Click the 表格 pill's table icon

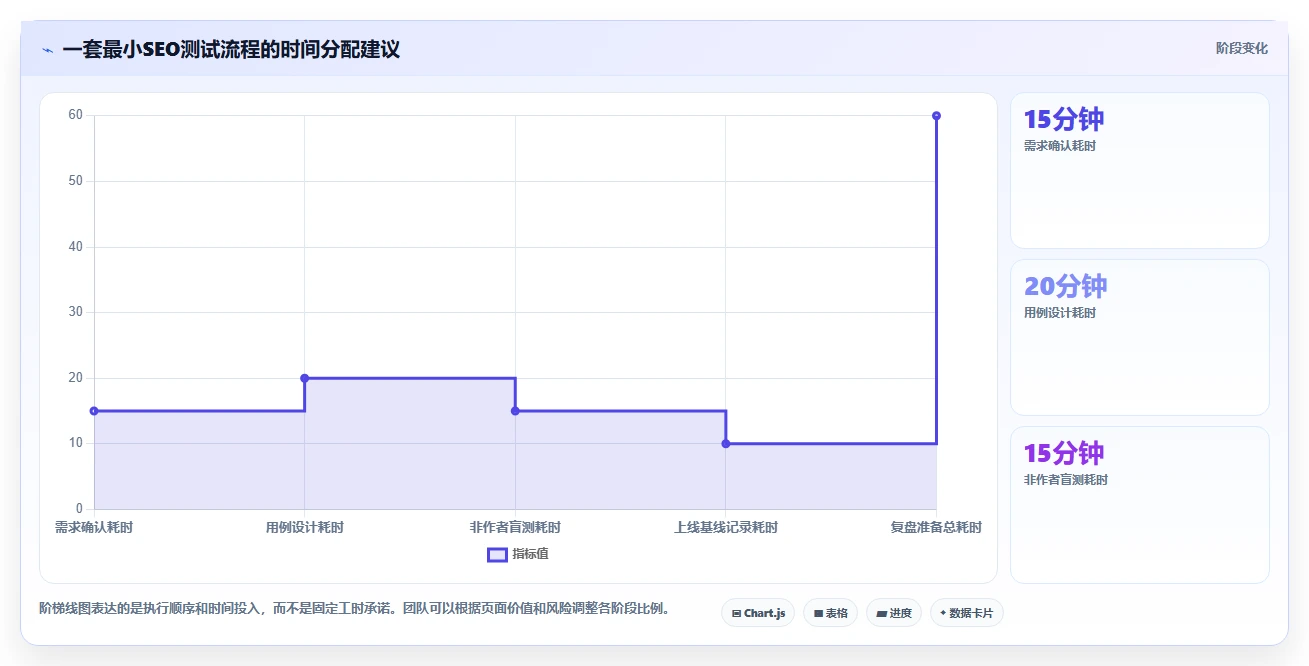pos(818,613)
